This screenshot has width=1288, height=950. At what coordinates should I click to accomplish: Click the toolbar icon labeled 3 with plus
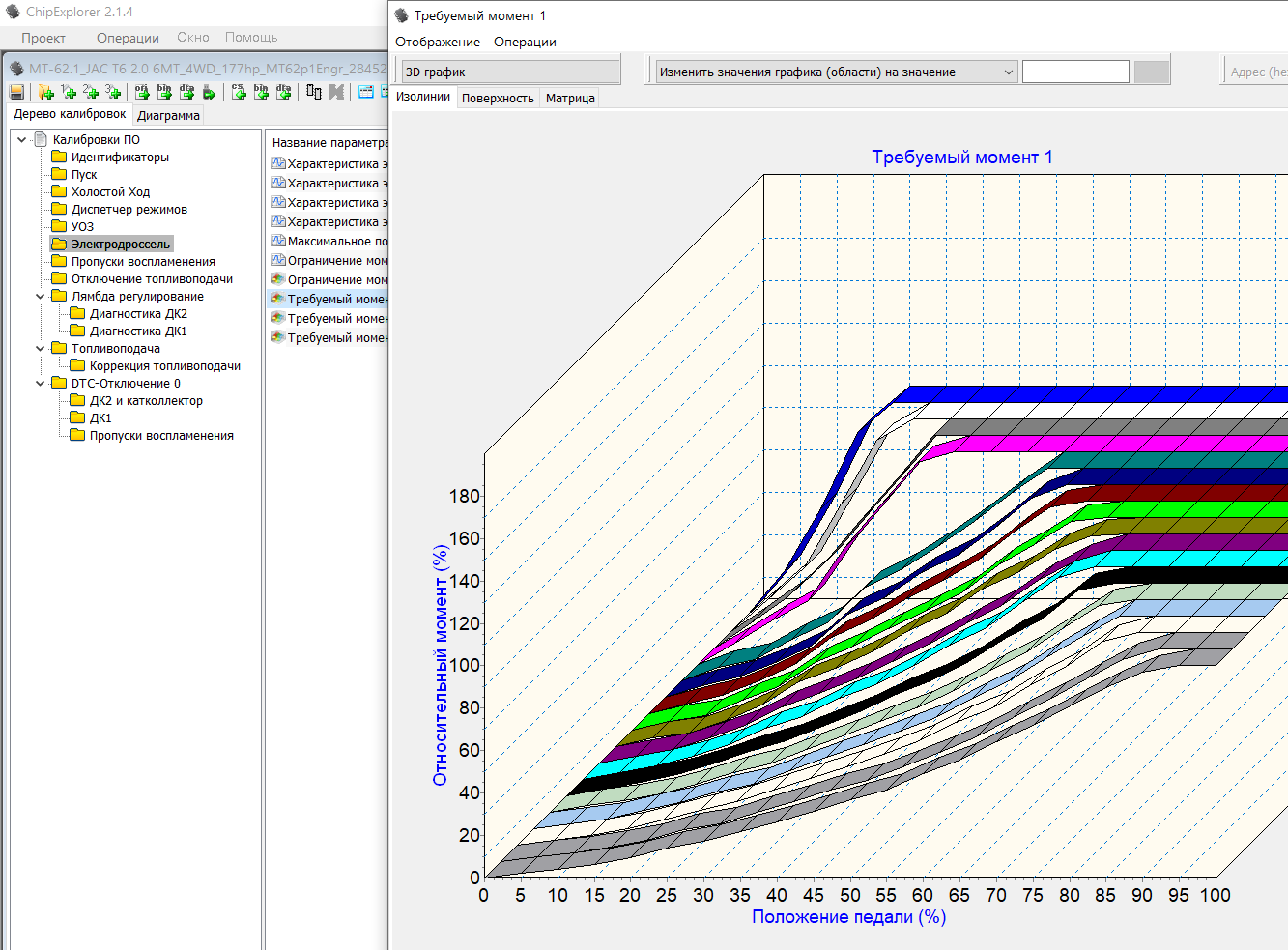(x=113, y=92)
